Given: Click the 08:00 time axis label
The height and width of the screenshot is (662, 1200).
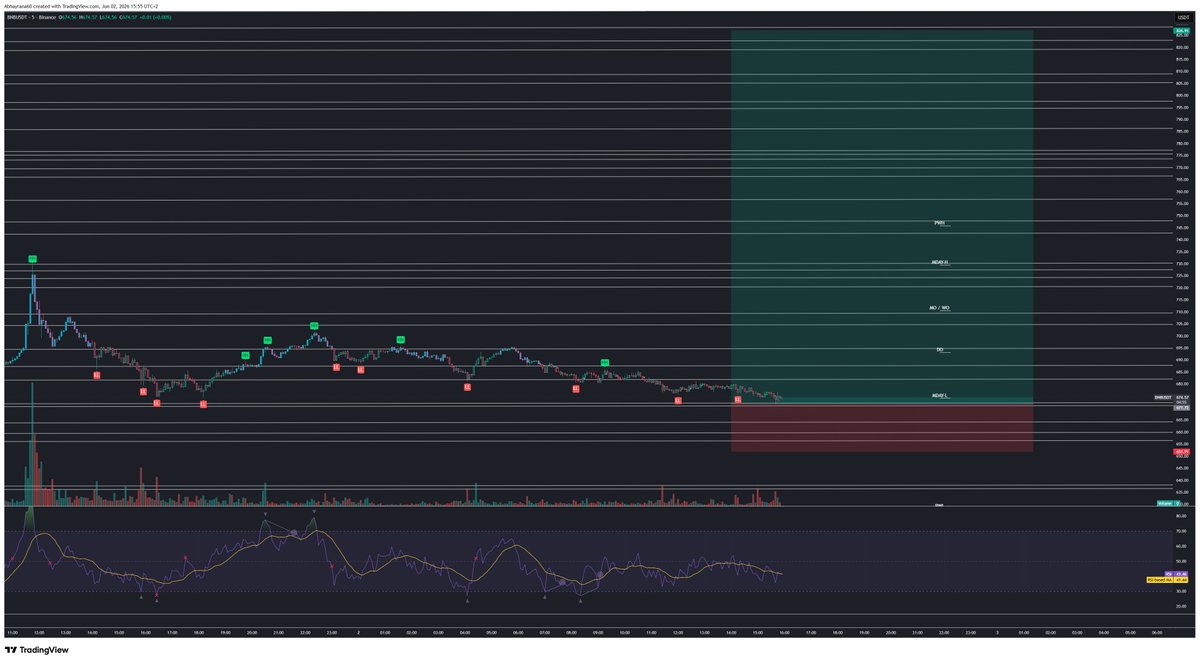Looking at the screenshot, I should pos(571,632).
